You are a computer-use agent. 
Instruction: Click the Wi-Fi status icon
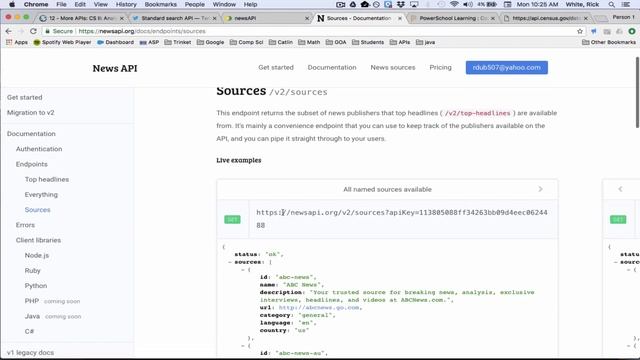(454, 4)
